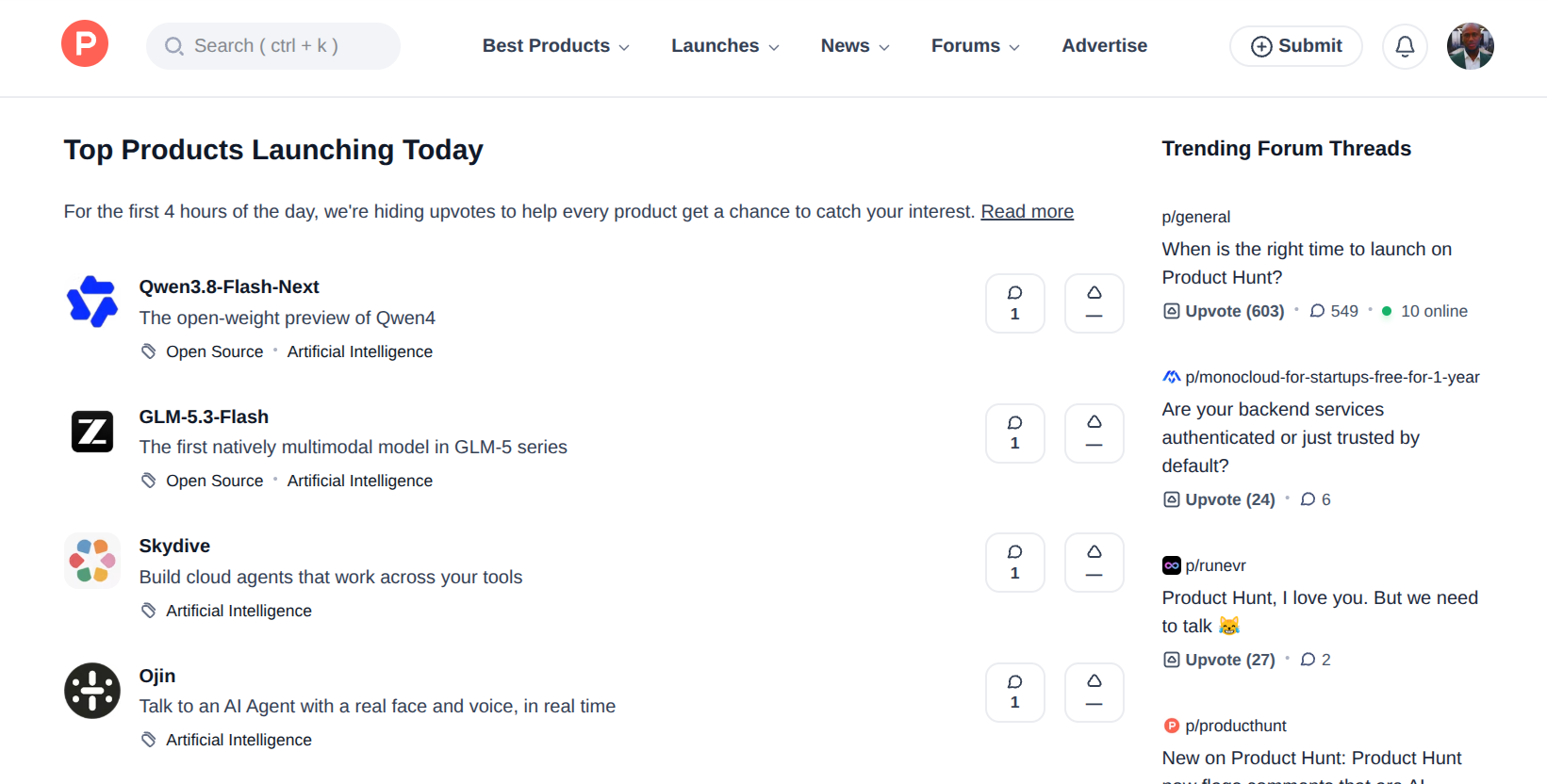Open the GLM-5.3-Flash logo

[x=92, y=432]
